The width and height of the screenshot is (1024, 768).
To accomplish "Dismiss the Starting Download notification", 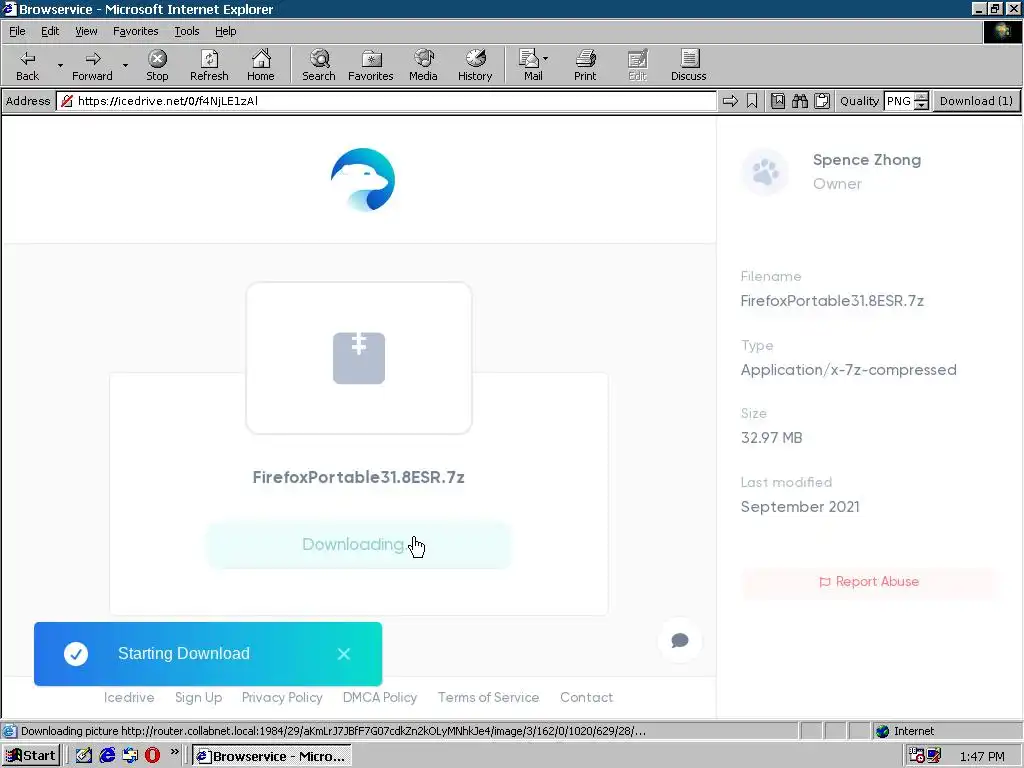I will click(344, 654).
